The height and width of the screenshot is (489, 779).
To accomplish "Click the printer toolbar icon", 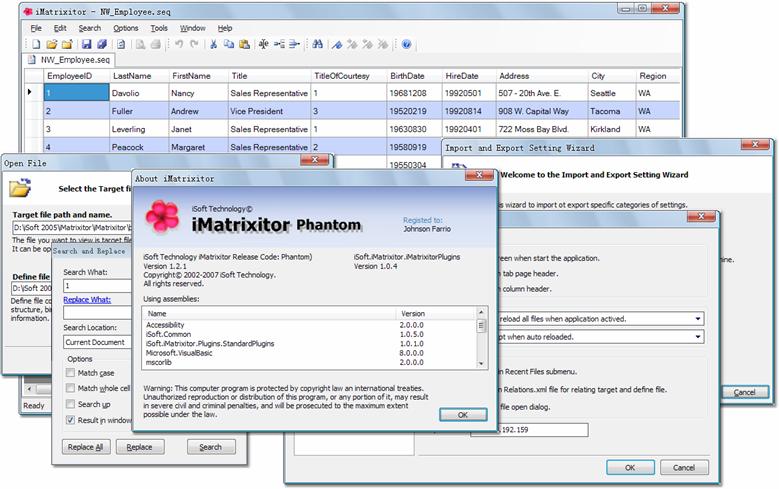I will [156, 44].
